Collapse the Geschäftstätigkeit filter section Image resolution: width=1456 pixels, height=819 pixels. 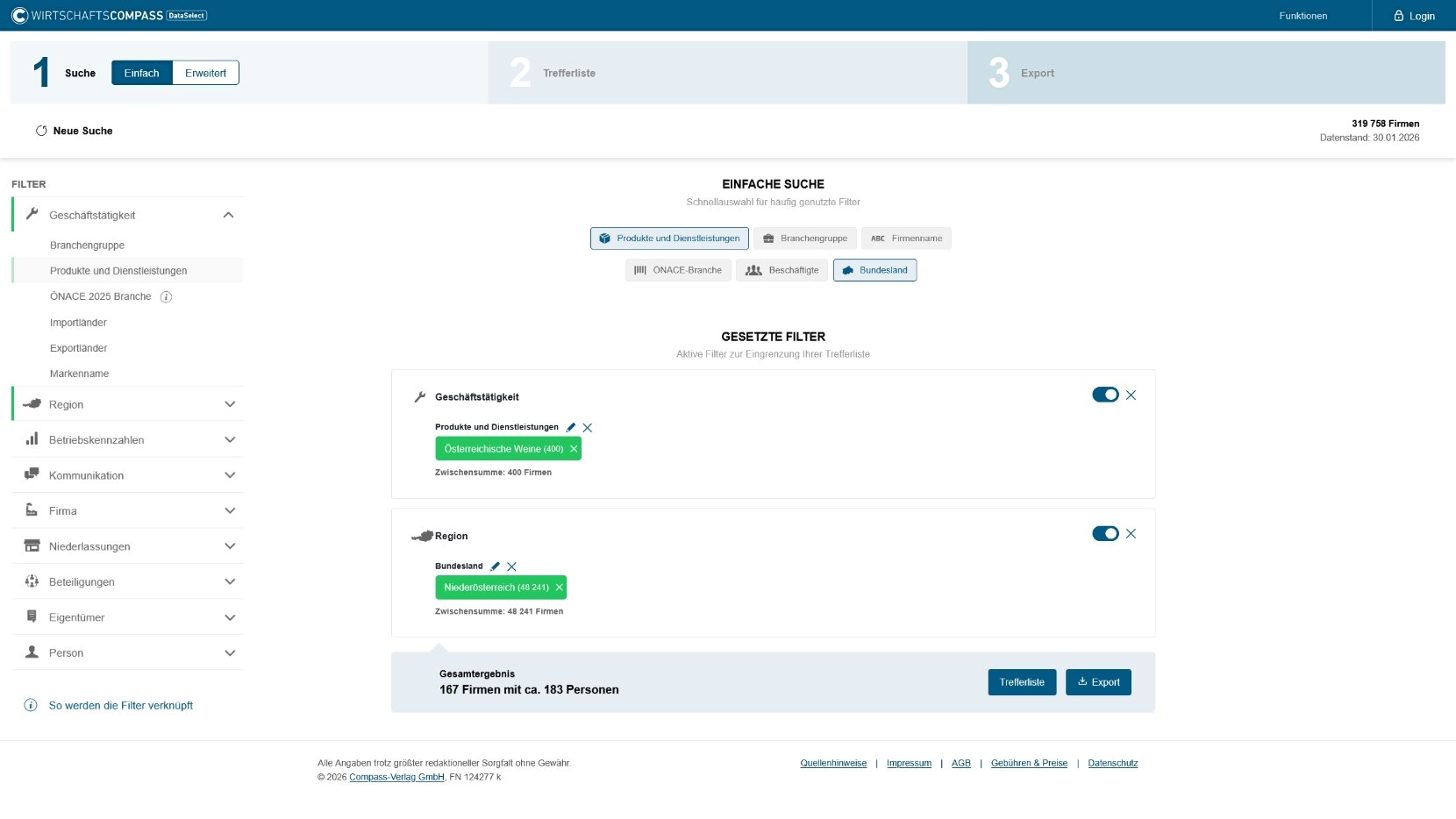tap(228, 216)
